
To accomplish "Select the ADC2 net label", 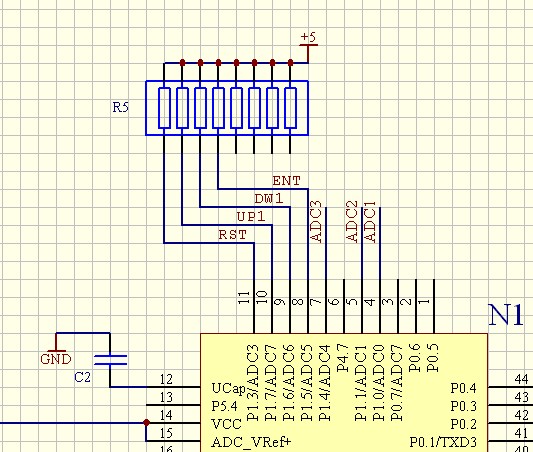I will tap(352, 222).
